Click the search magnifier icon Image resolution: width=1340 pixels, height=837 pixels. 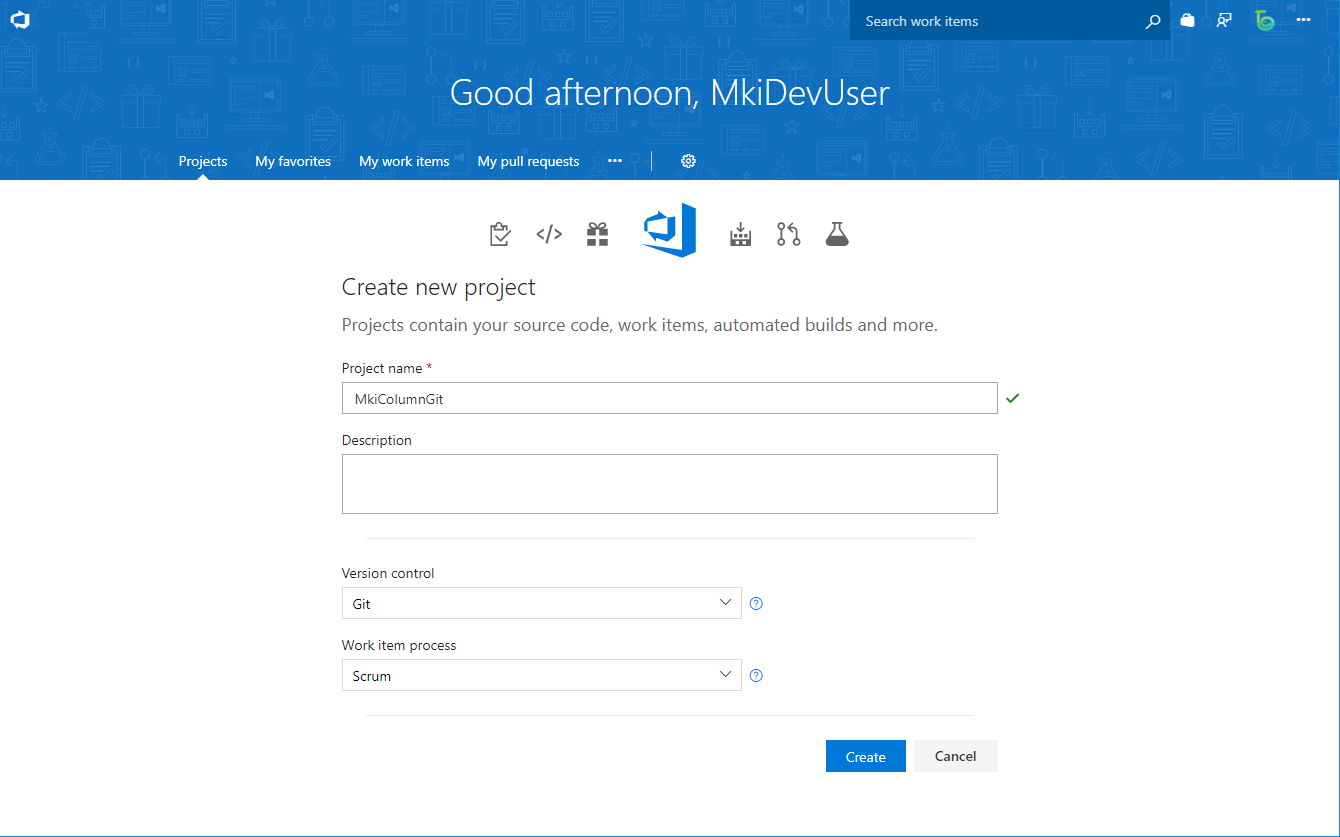[x=1153, y=21]
